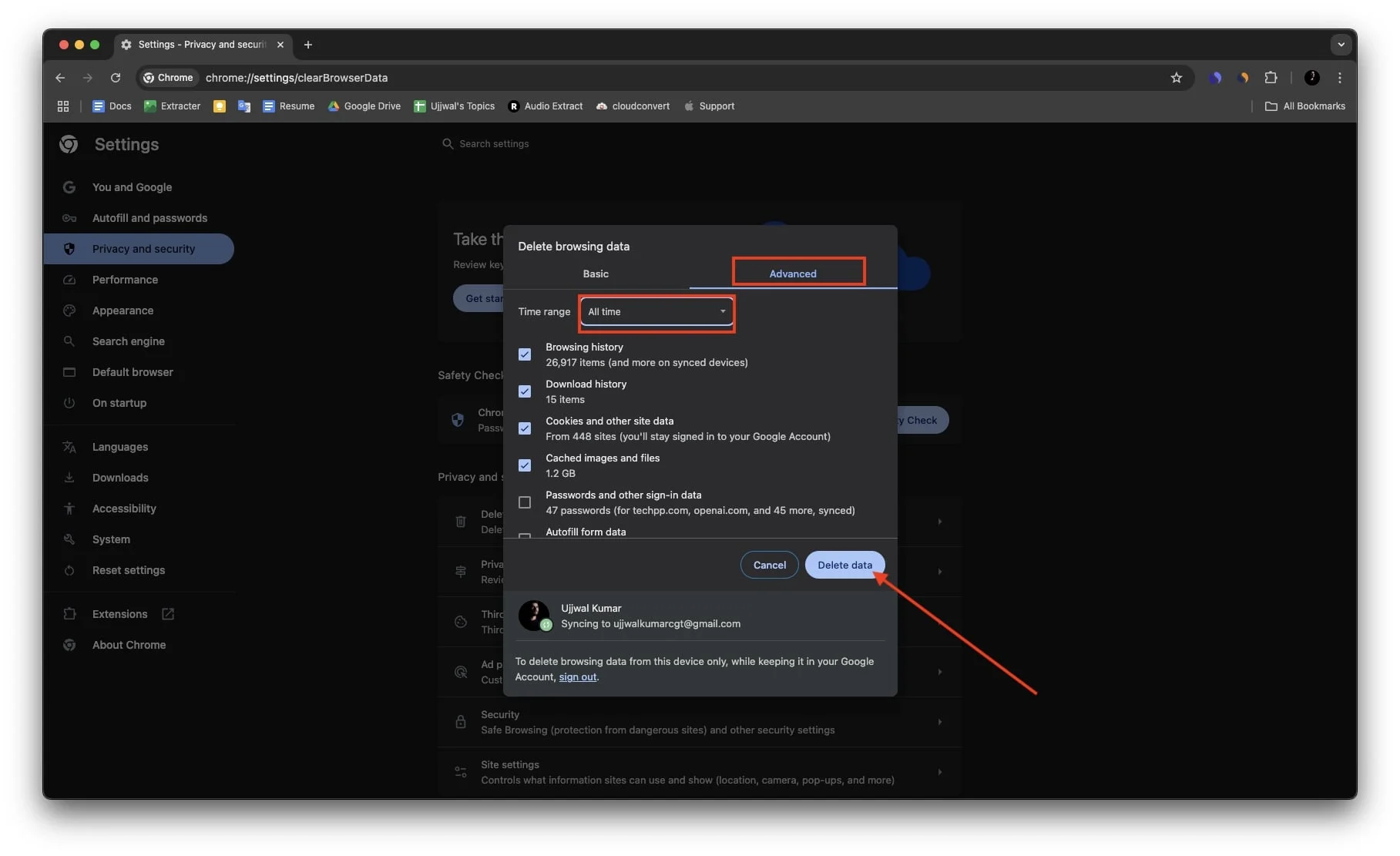
Task: Click the Delete data button
Action: pyautogui.click(x=844, y=565)
